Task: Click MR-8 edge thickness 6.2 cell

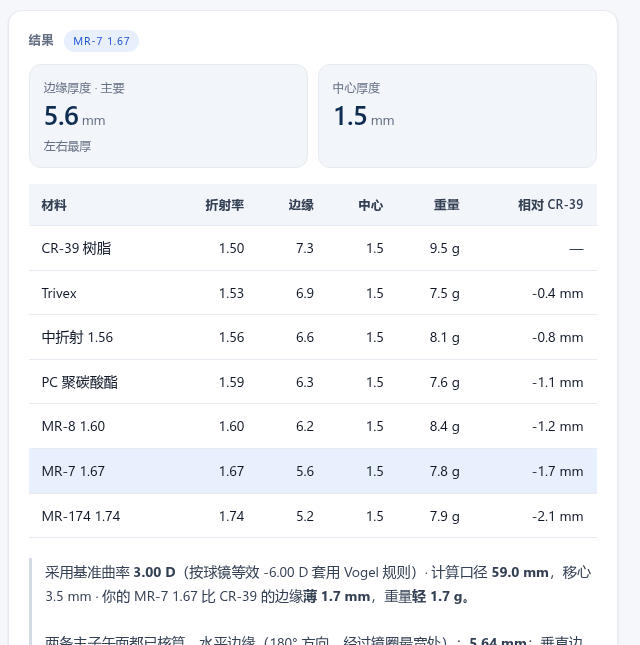Action: [305, 426]
